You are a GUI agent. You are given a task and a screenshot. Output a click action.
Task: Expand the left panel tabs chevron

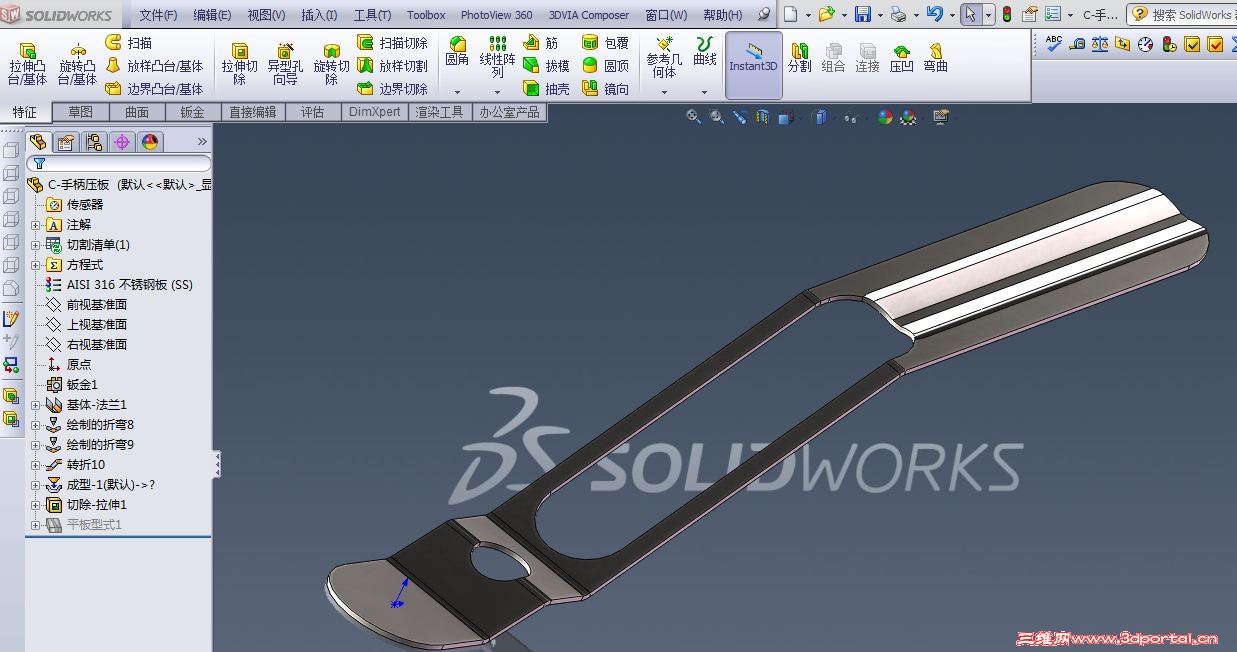(202, 142)
